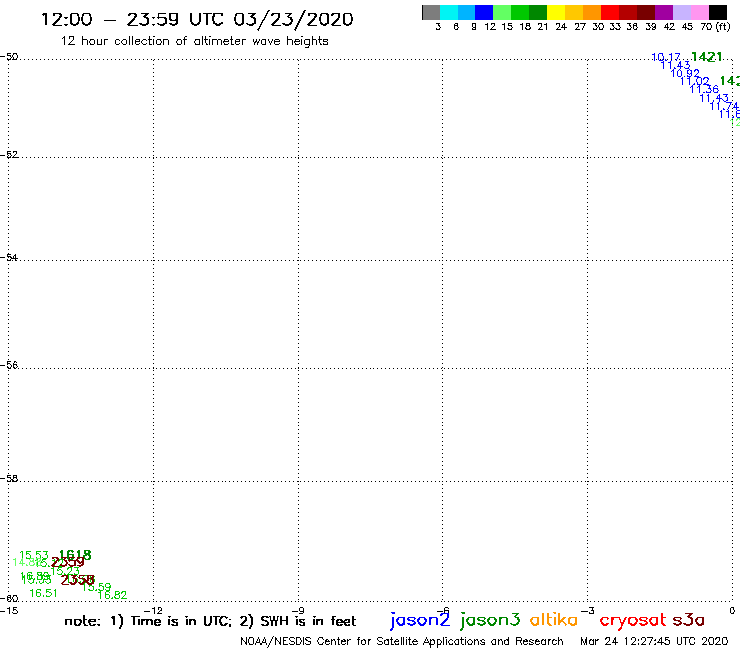Click the dark red '2359' time label
The width and height of the screenshot is (740, 650).
pyautogui.click(x=67, y=563)
